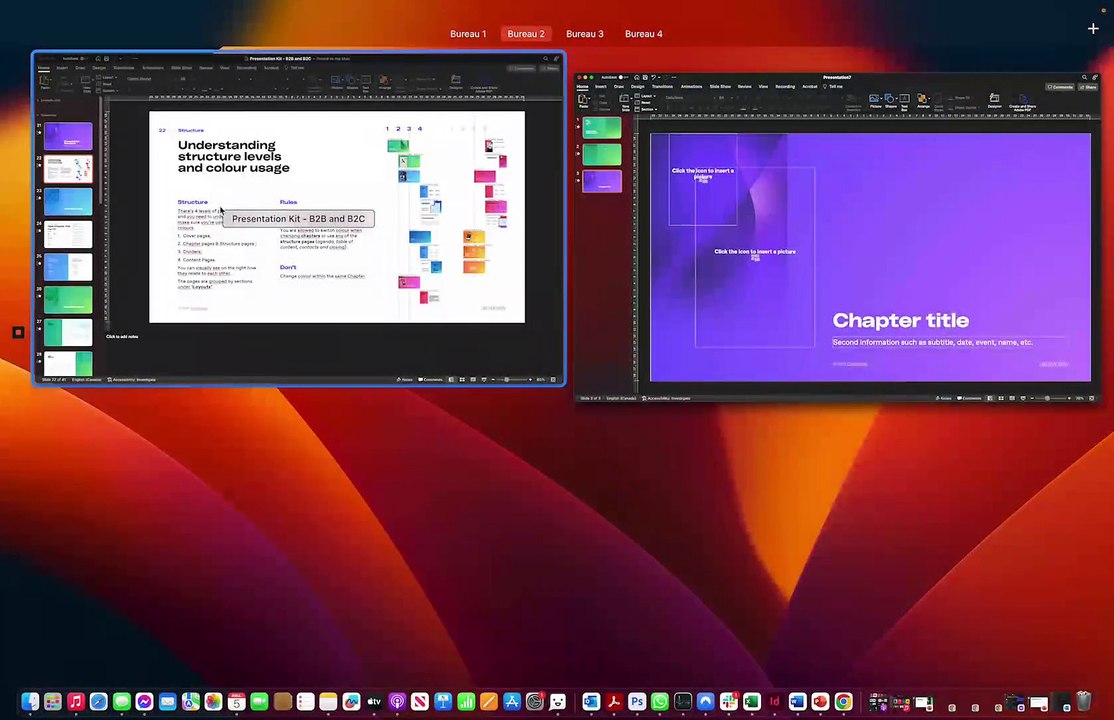This screenshot has width=1114, height=720.
Task: Switch to Bureau 4 desktop
Action: click(644, 34)
